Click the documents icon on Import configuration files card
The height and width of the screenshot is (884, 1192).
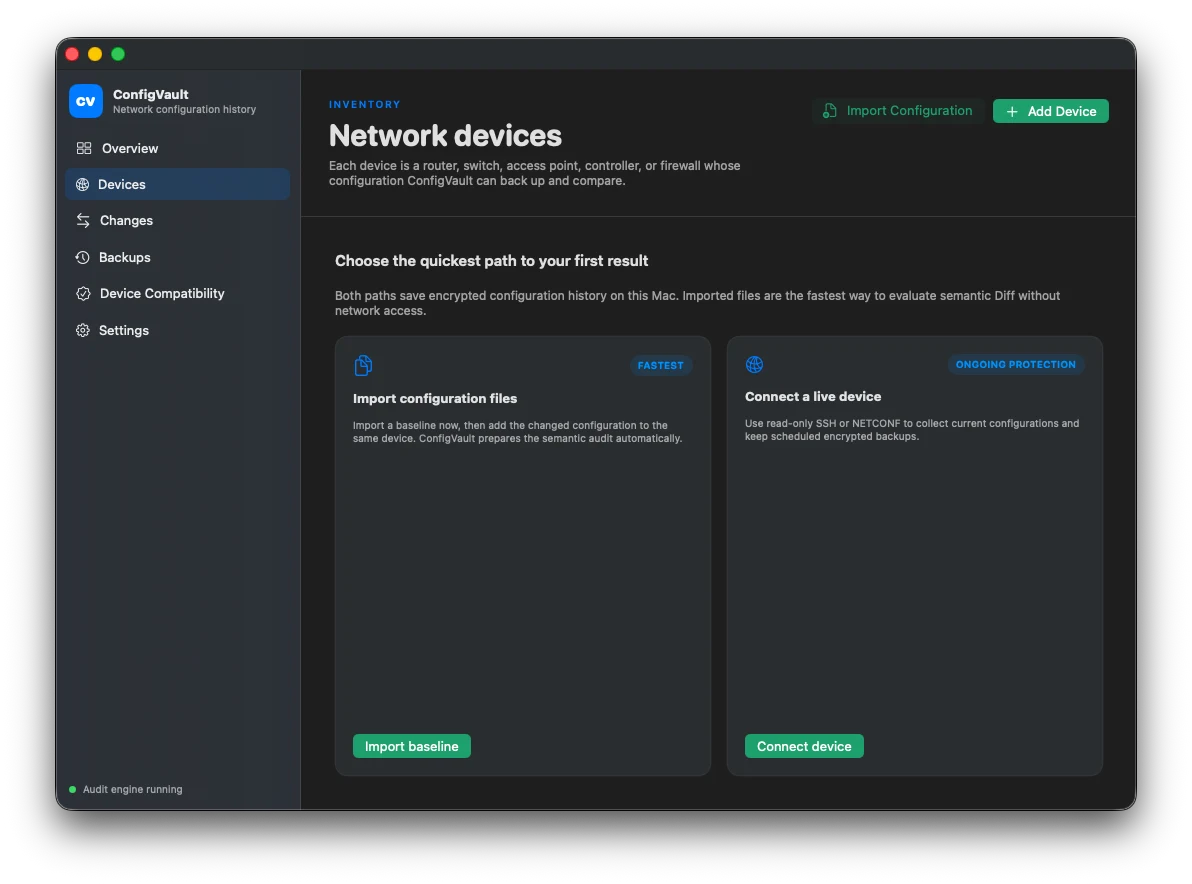[x=363, y=366]
